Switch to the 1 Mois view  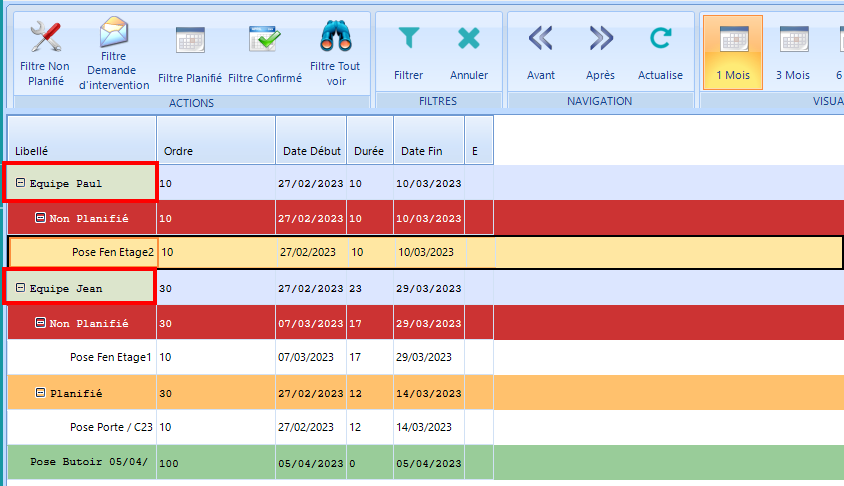(x=734, y=40)
